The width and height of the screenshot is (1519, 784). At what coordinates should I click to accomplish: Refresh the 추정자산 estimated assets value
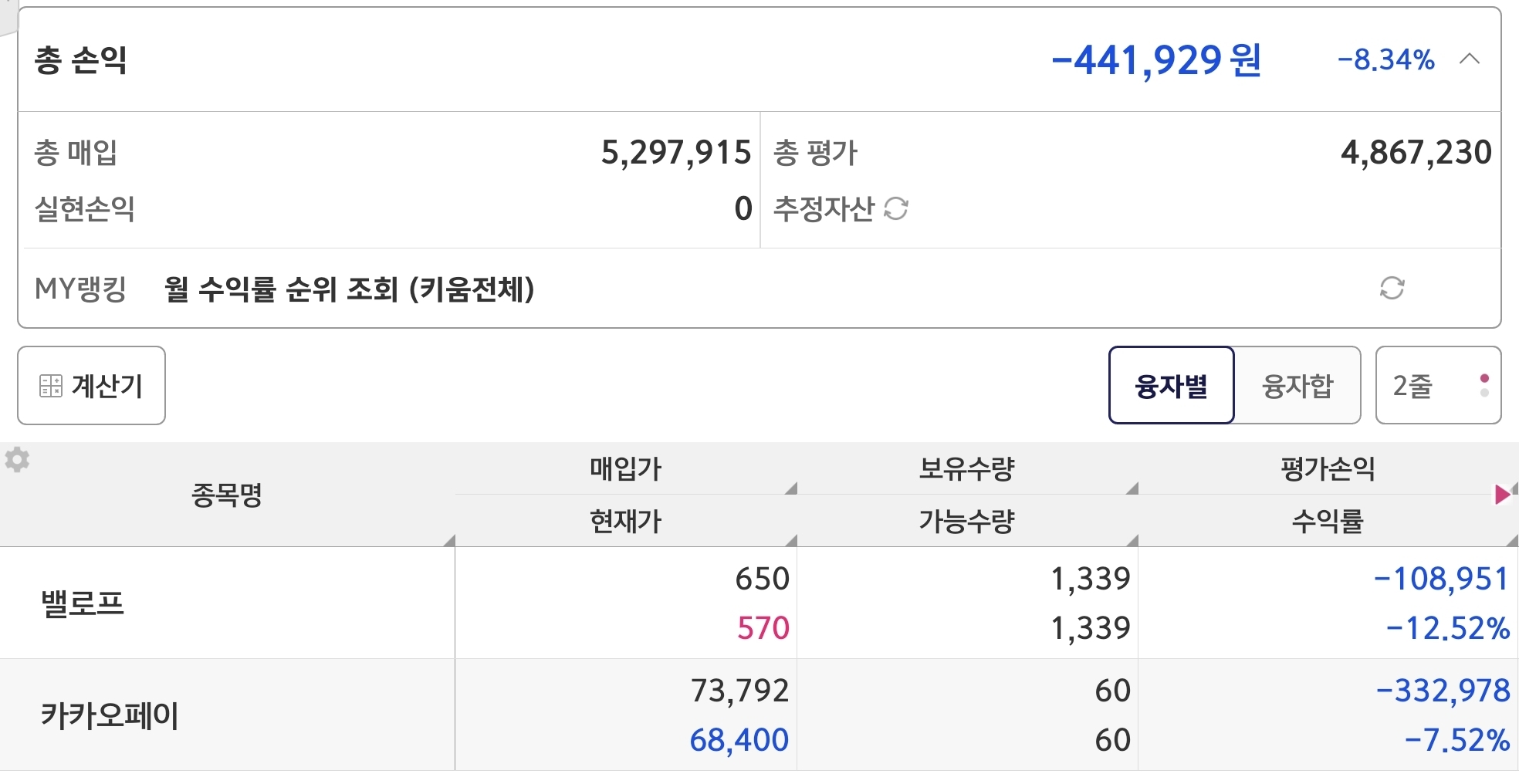click(x=895, y=208)
